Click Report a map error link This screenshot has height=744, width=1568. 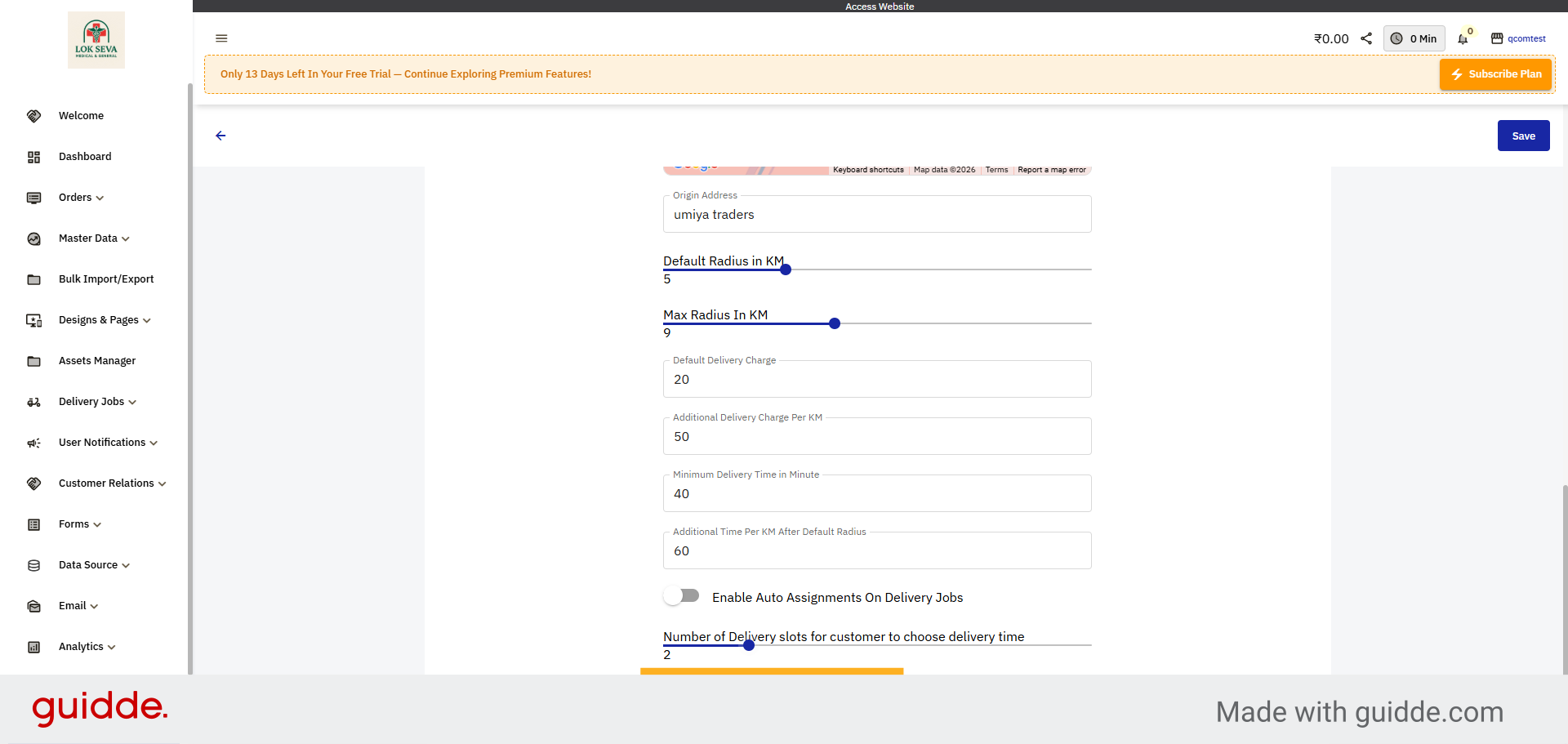[1052, 170]
